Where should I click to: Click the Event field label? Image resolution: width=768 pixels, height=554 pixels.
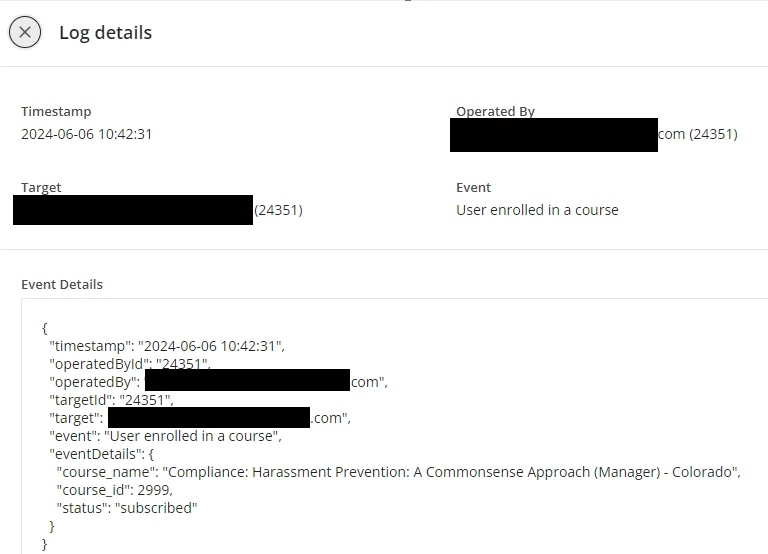click(x=473, y=187)
